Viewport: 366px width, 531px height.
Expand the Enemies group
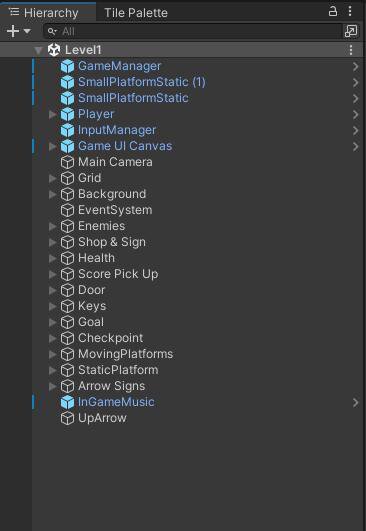(52, 226)
